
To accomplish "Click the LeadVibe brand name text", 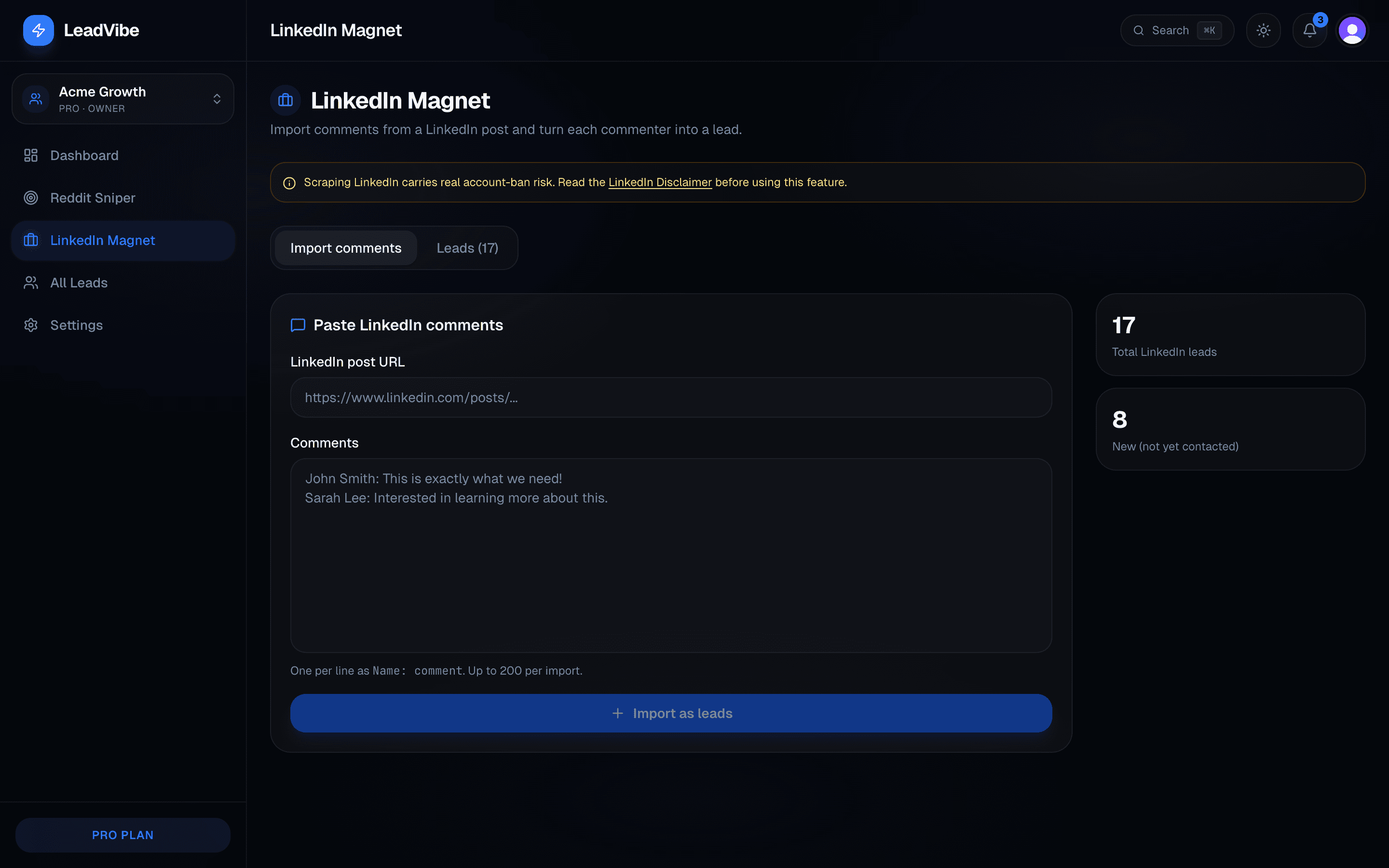I will pyautogui.click(x=102, y=30).
